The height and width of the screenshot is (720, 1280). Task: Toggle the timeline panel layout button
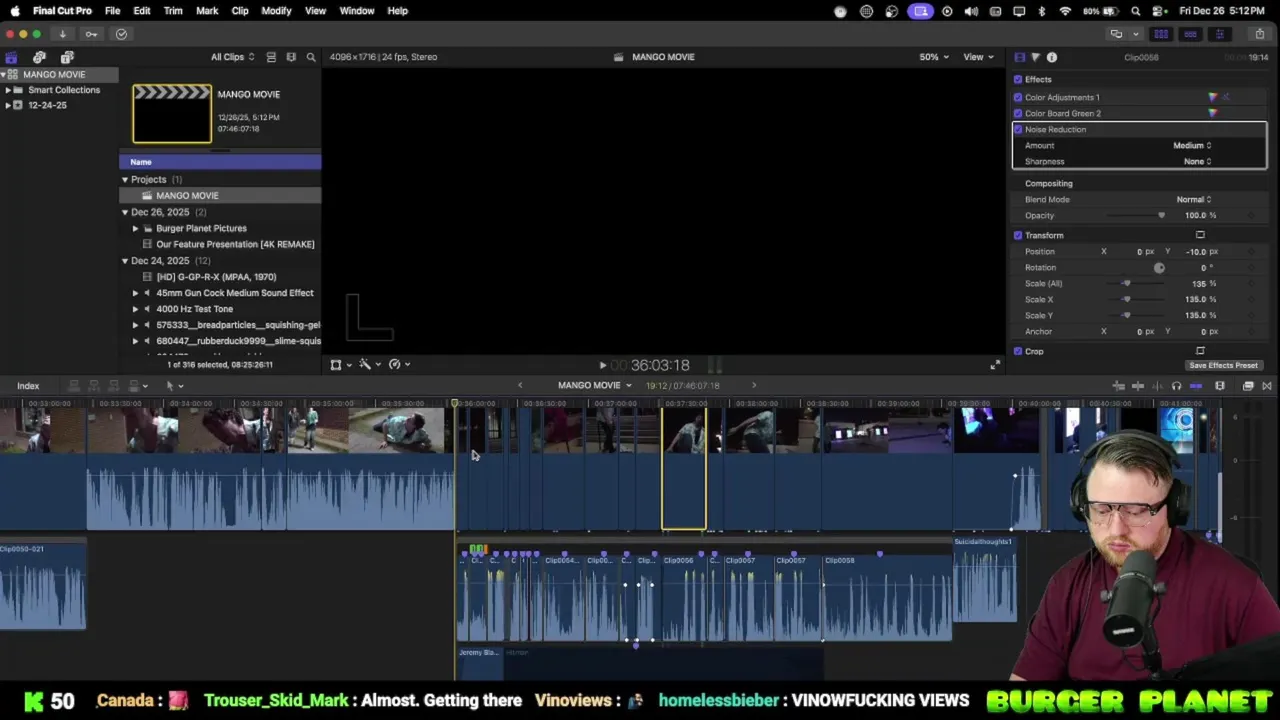1190,34
